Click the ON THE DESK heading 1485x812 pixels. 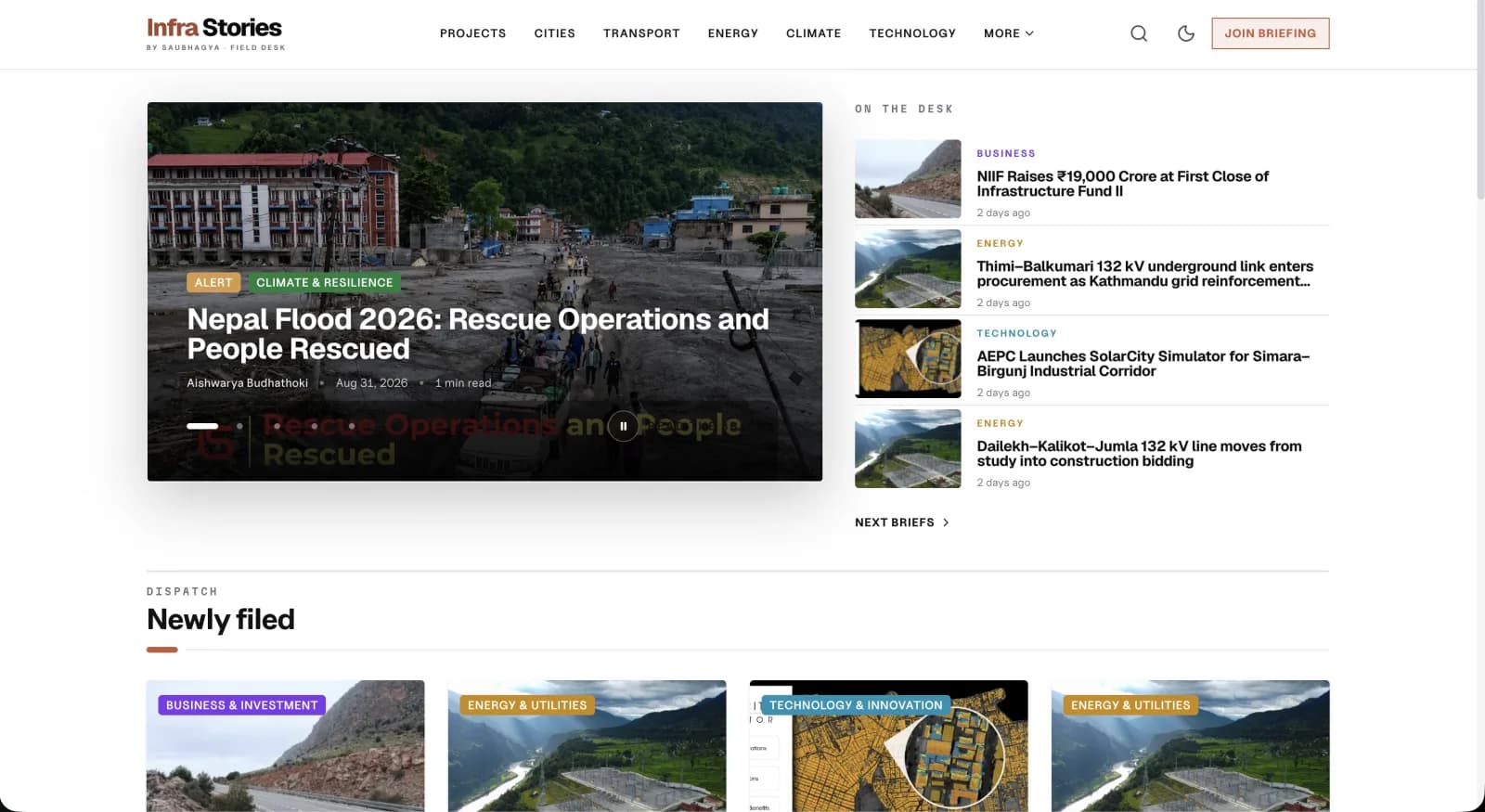pyautogui.click(x=904, y=110)
